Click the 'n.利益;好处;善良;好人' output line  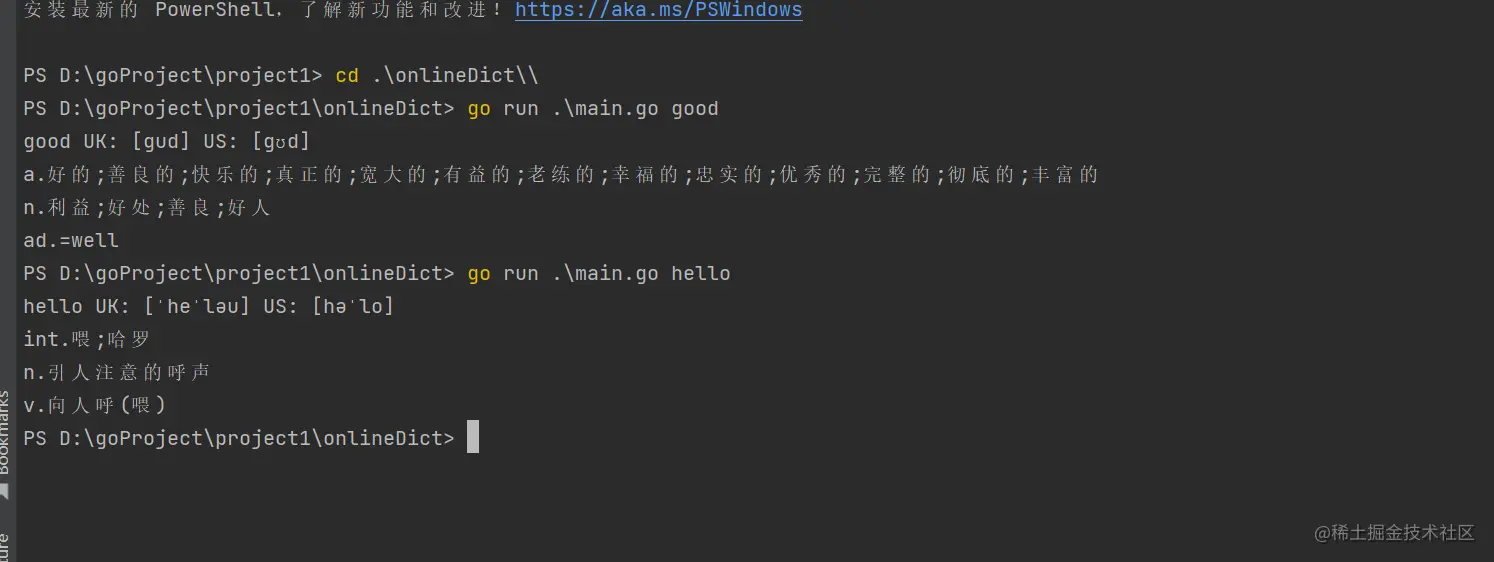pos(147,208)
